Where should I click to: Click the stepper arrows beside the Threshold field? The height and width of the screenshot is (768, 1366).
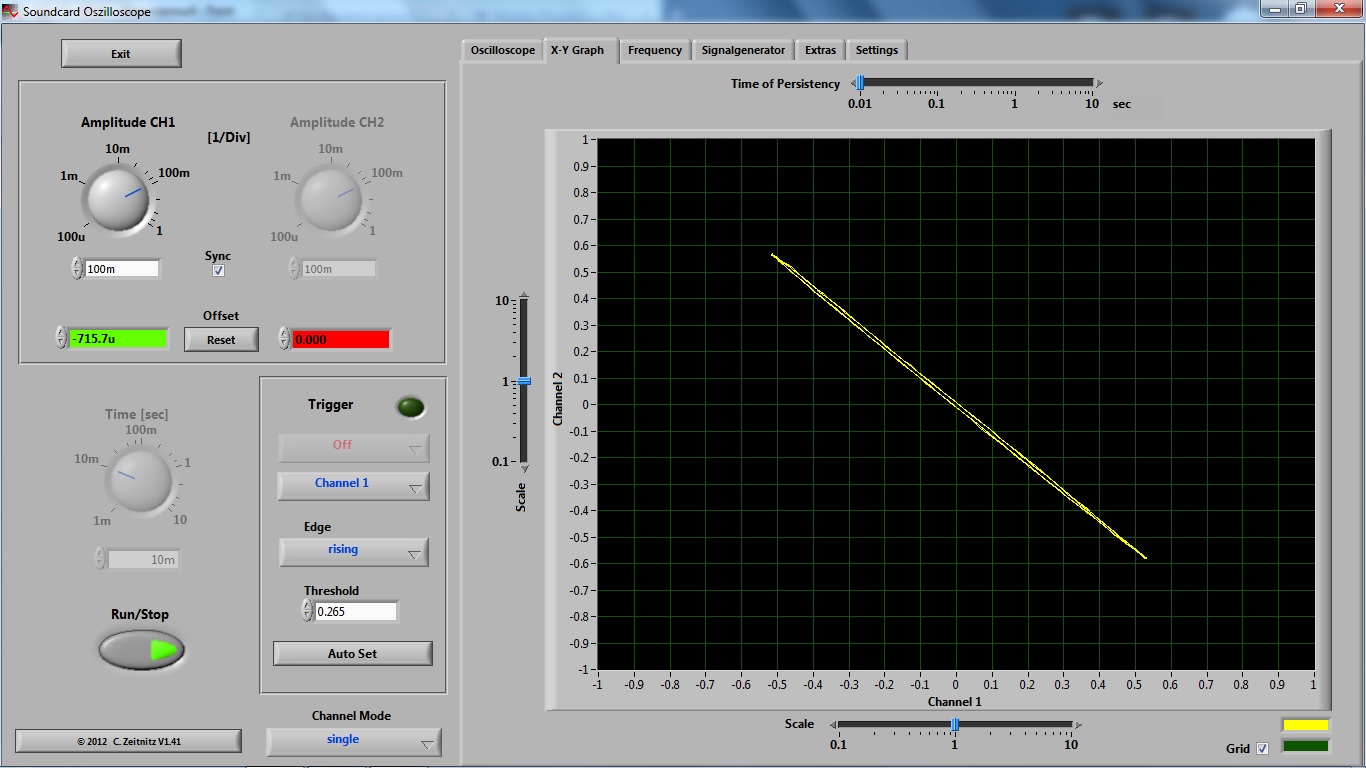coord(307,611)
